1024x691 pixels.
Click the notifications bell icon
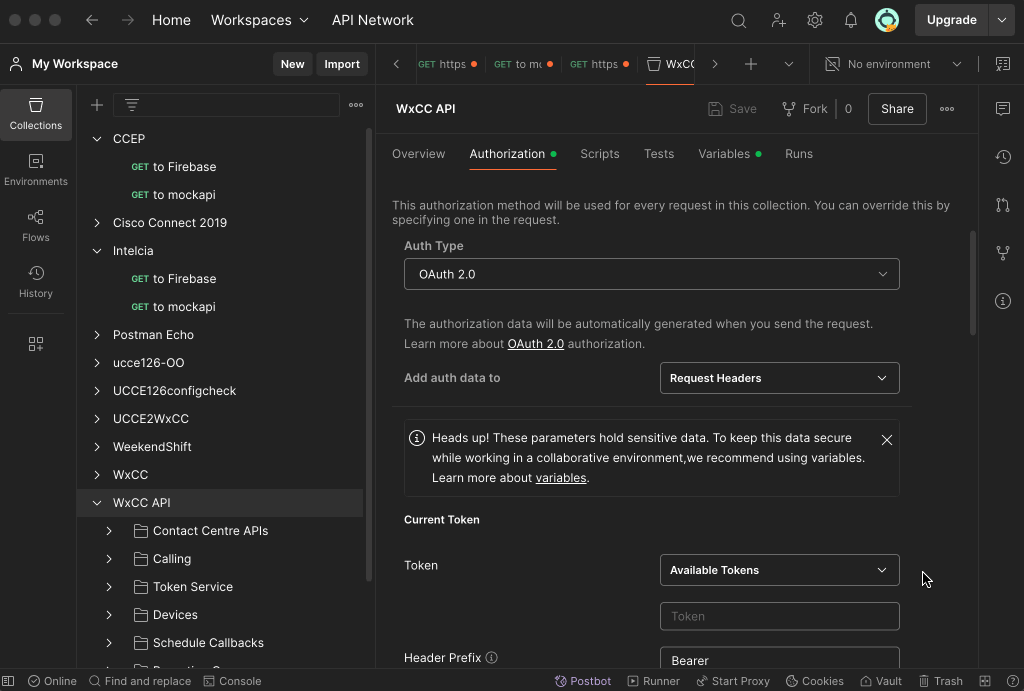click(x=850, y=20)
